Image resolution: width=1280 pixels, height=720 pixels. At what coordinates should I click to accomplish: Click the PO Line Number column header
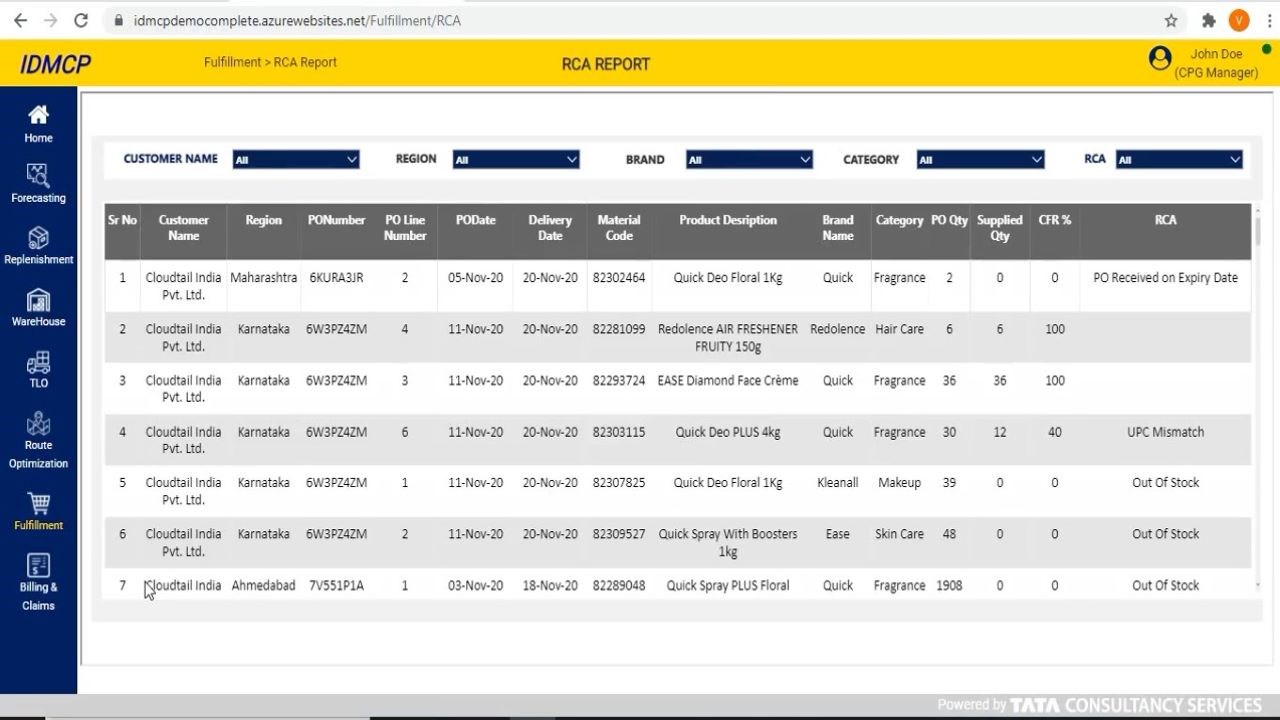[405, 228]
